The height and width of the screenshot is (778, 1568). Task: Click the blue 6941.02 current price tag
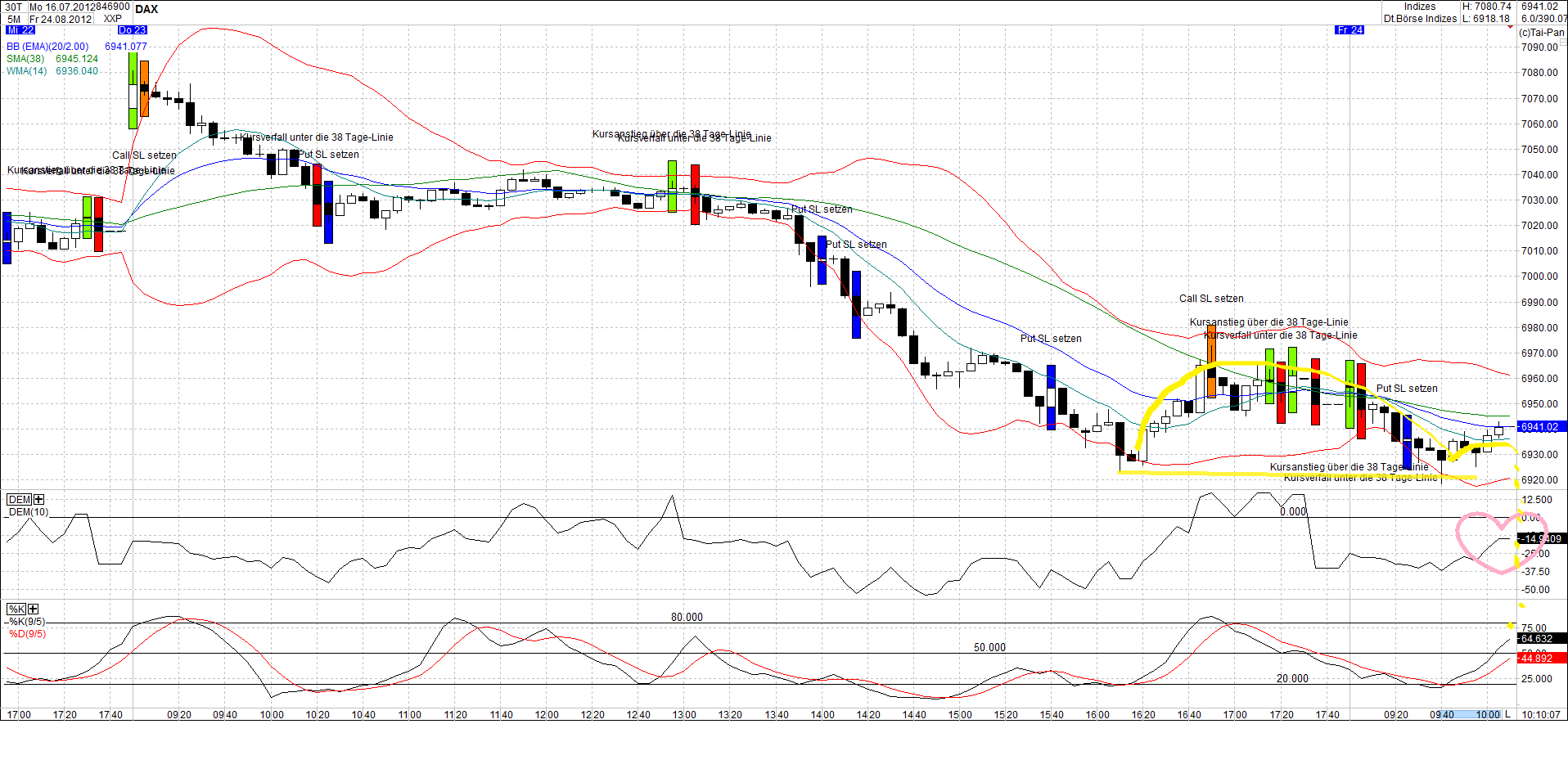coord(1541,427)
